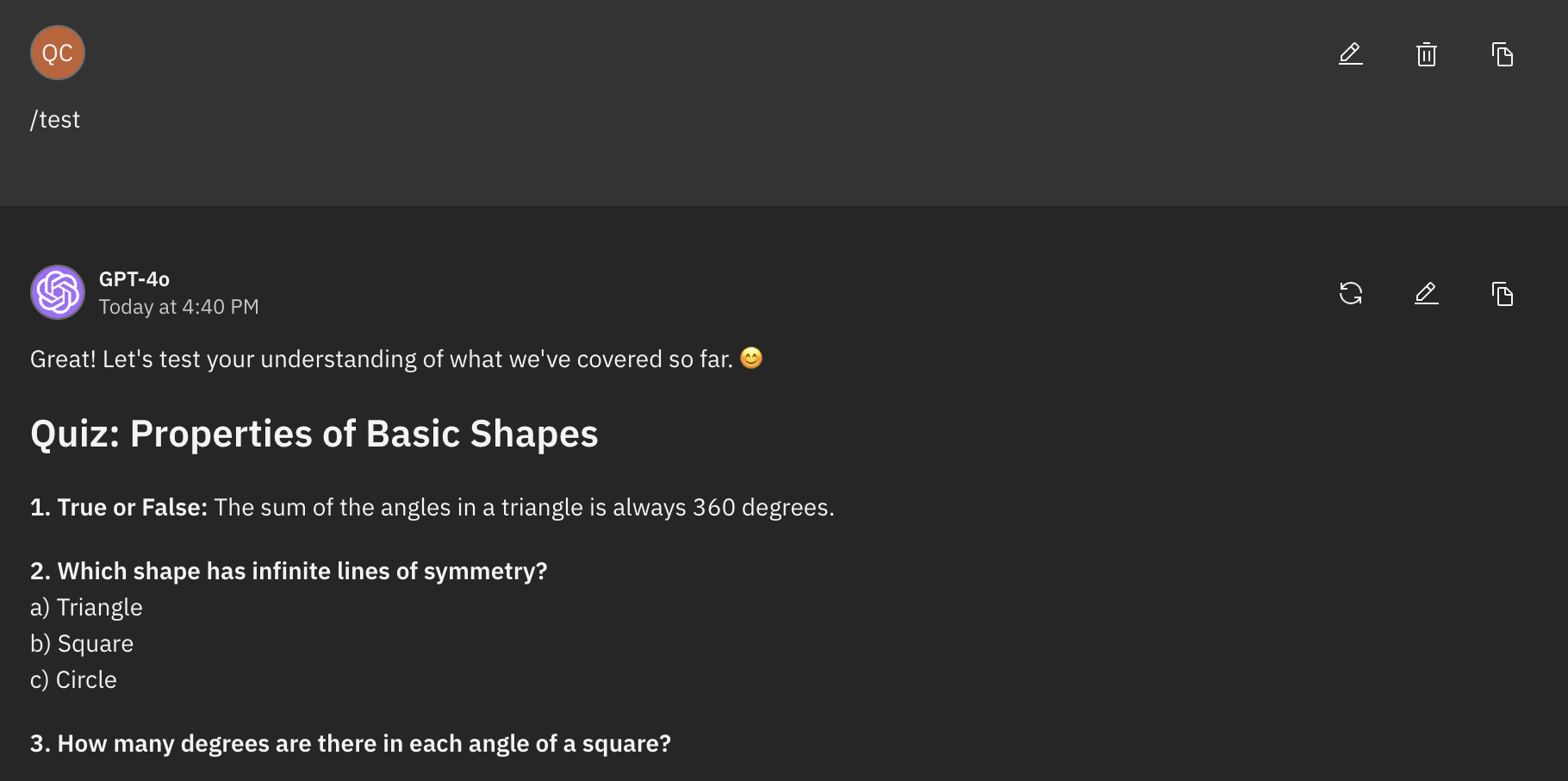Copy the GPT-4o response text

click(x=1502, y=294)
